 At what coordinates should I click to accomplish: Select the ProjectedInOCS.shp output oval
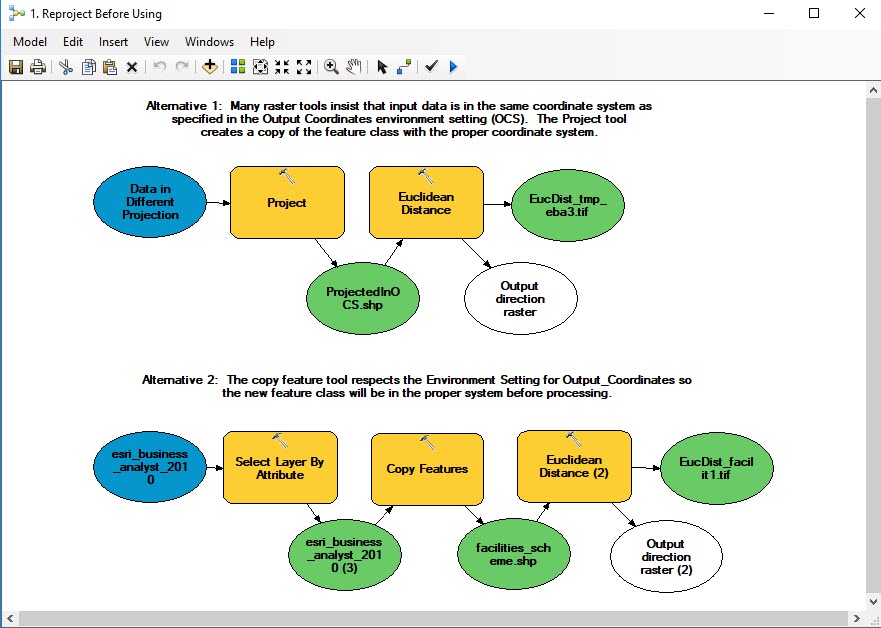tap(363, 298)
